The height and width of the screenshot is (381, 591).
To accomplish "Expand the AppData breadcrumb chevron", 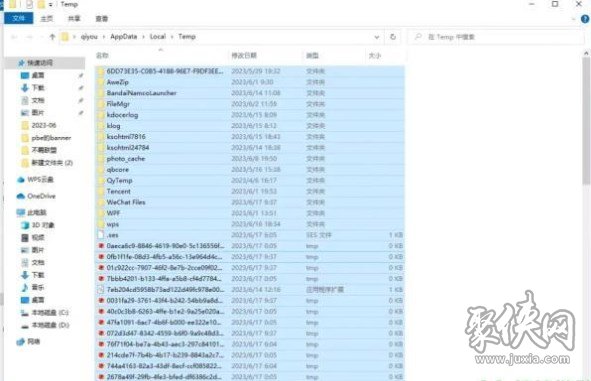I will coord(143,37).
